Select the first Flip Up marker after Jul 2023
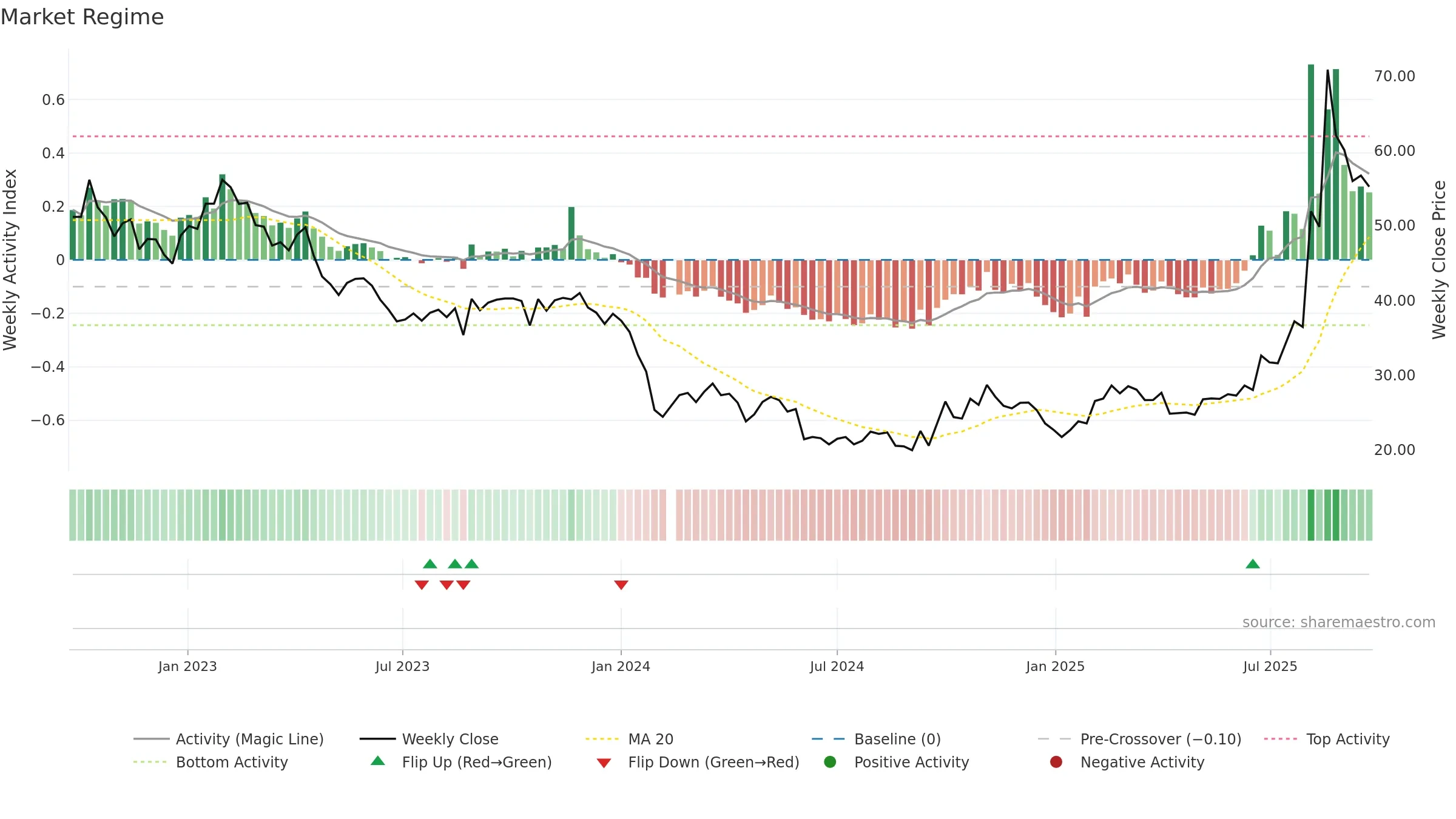This screenshot has width=1456, height=819. 430,564
